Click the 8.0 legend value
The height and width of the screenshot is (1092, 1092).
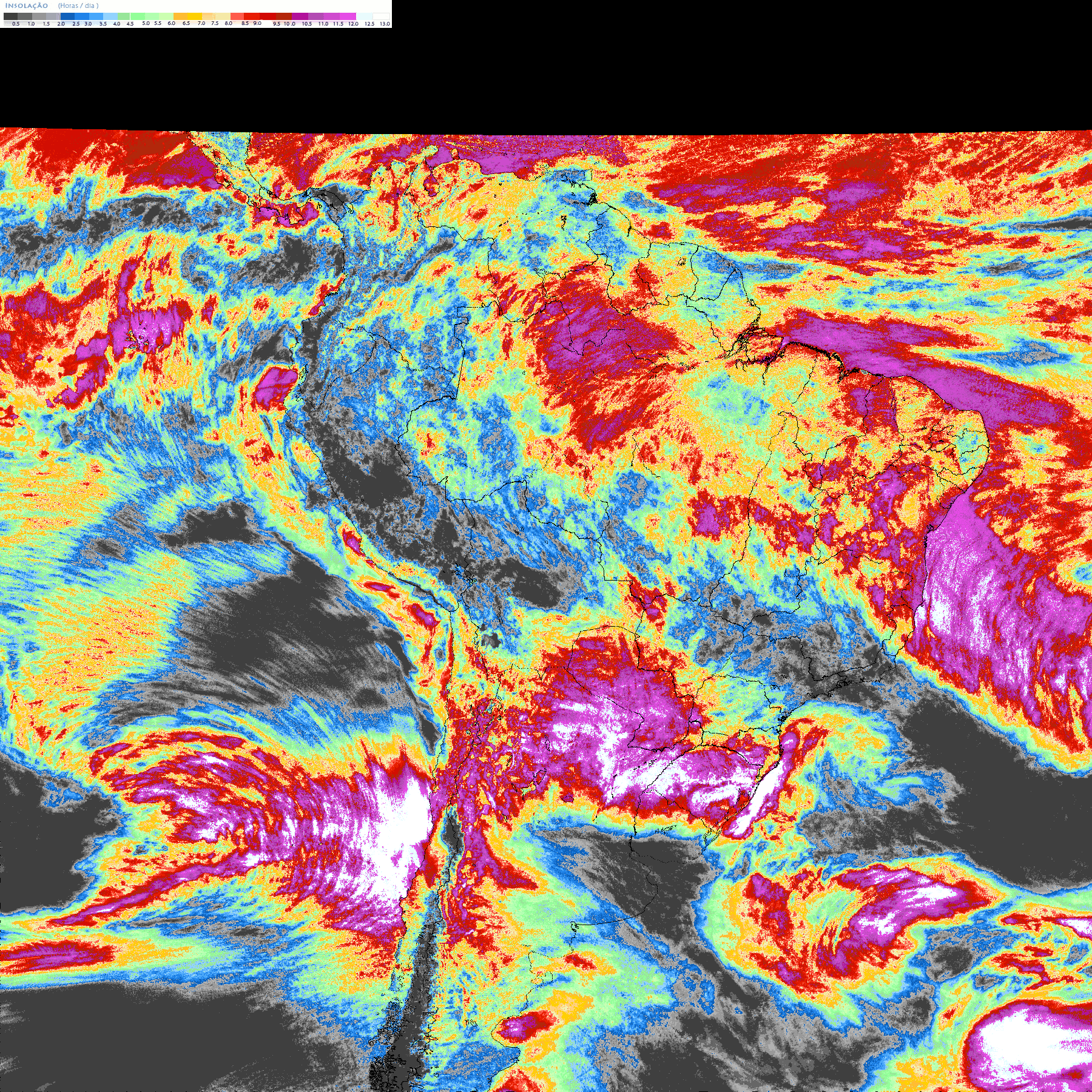[229, 23]
